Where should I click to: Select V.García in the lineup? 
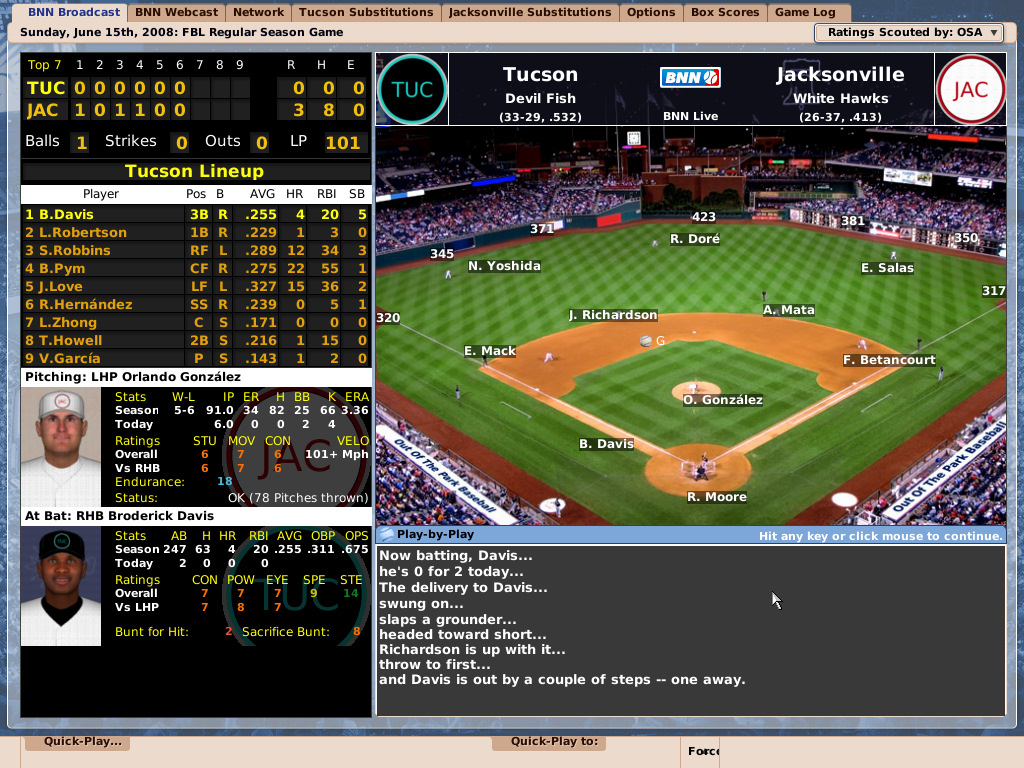click(196, 358)
